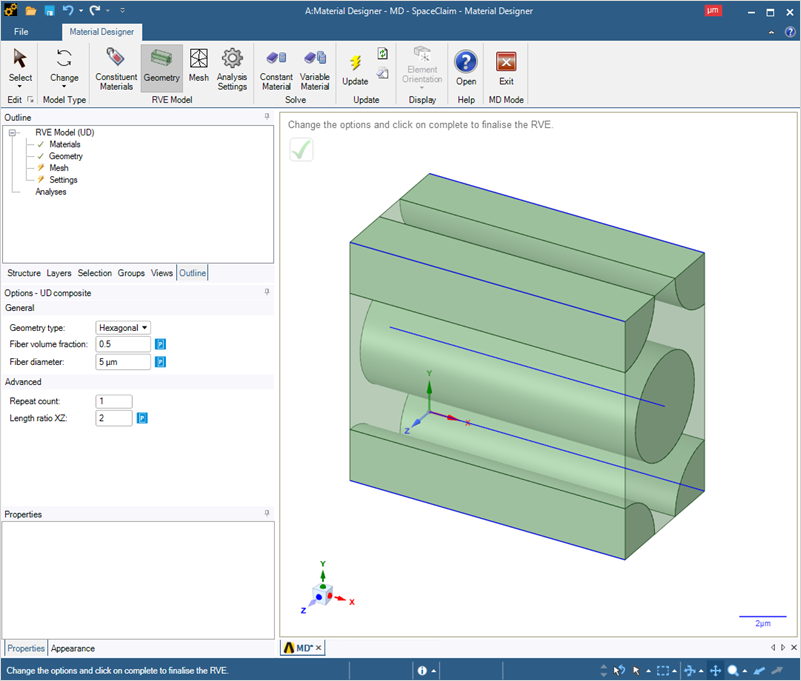This screenshot has width=801, height=681.
Task: Exit Material Designer mode
Action: pyautogui.click(x=506, y=68)
